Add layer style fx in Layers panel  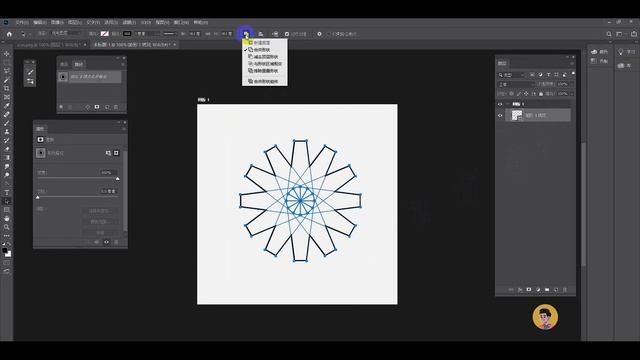(520, 289)
